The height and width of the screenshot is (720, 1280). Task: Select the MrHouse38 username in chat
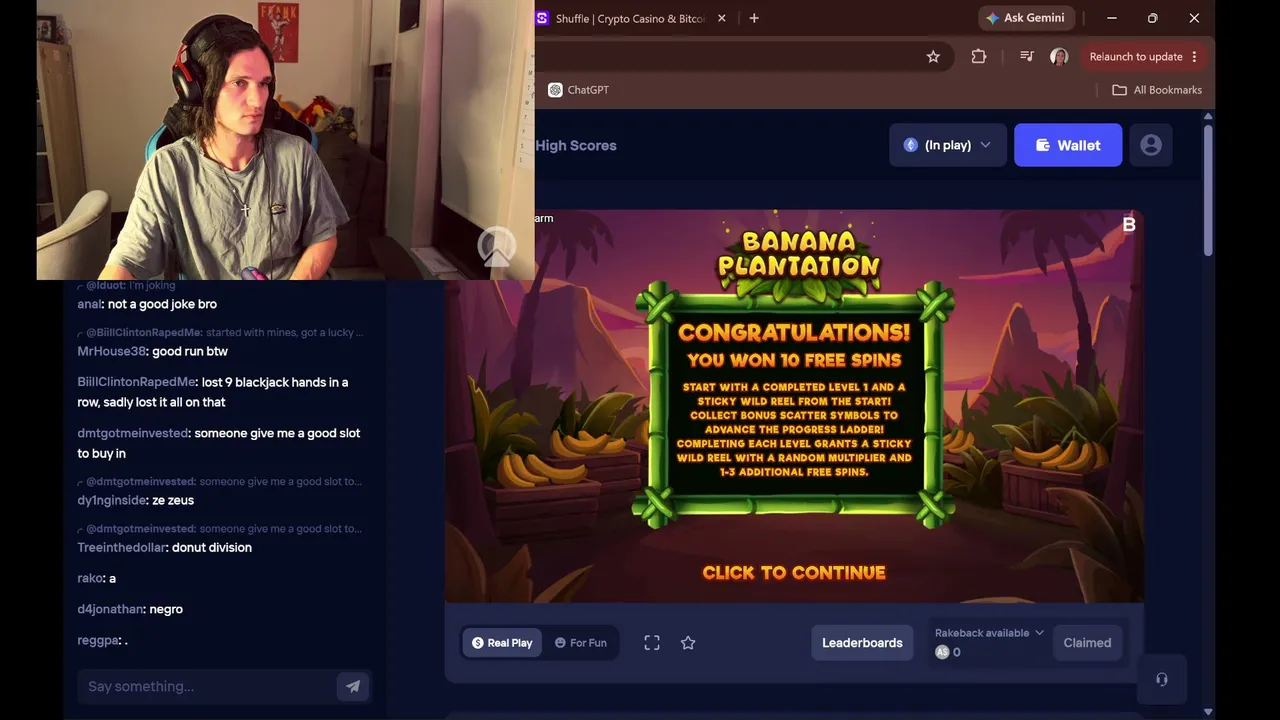point(111,351)
